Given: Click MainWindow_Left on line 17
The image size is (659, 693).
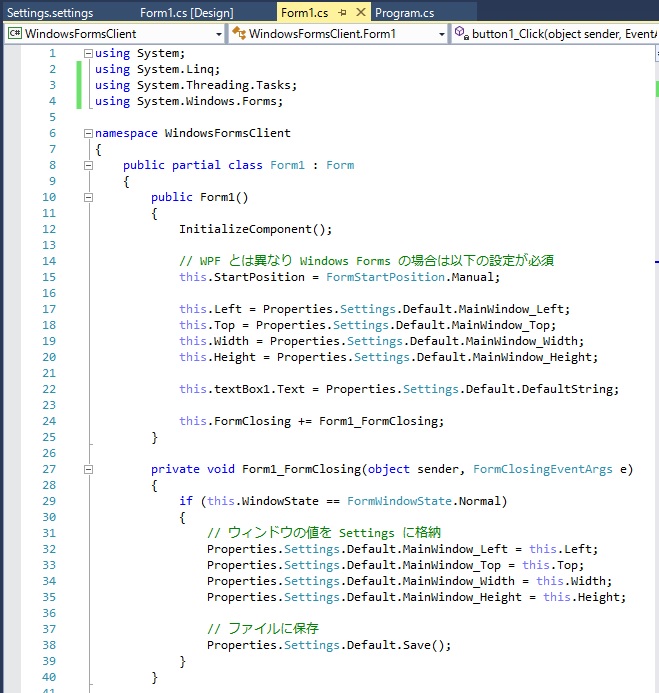Looking at the screenshot, I should [511, 309].
